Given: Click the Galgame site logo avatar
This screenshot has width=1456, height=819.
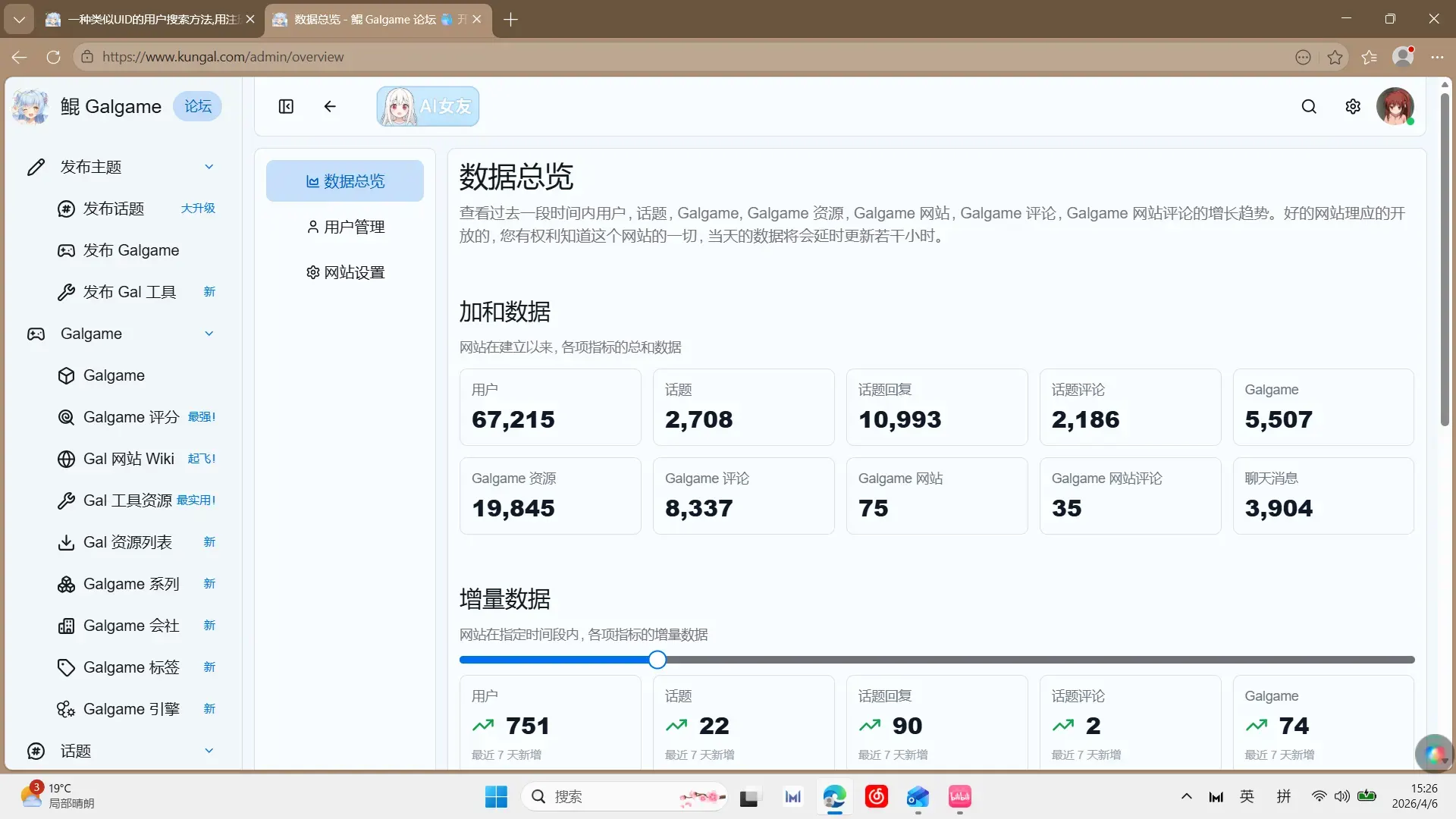Looking at the screenshot, I should point(30,106).
